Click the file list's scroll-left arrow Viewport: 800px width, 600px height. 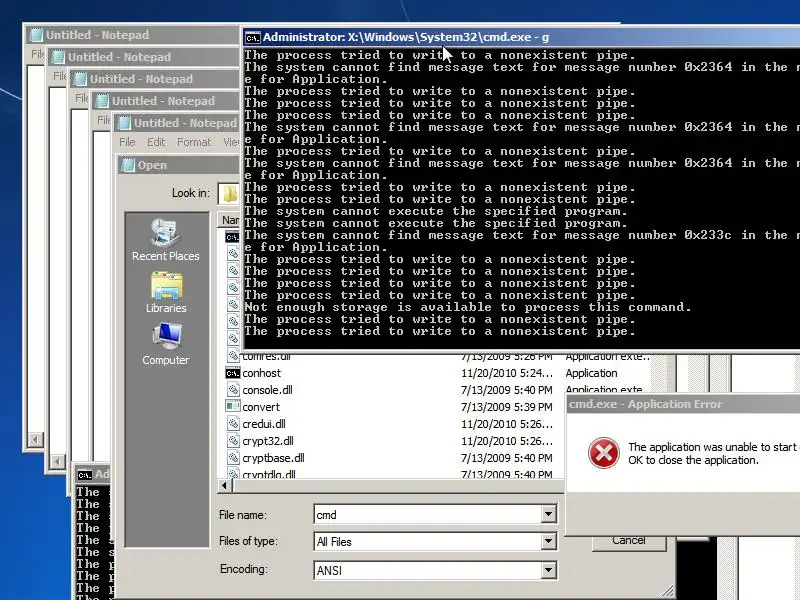coord(224,486)
